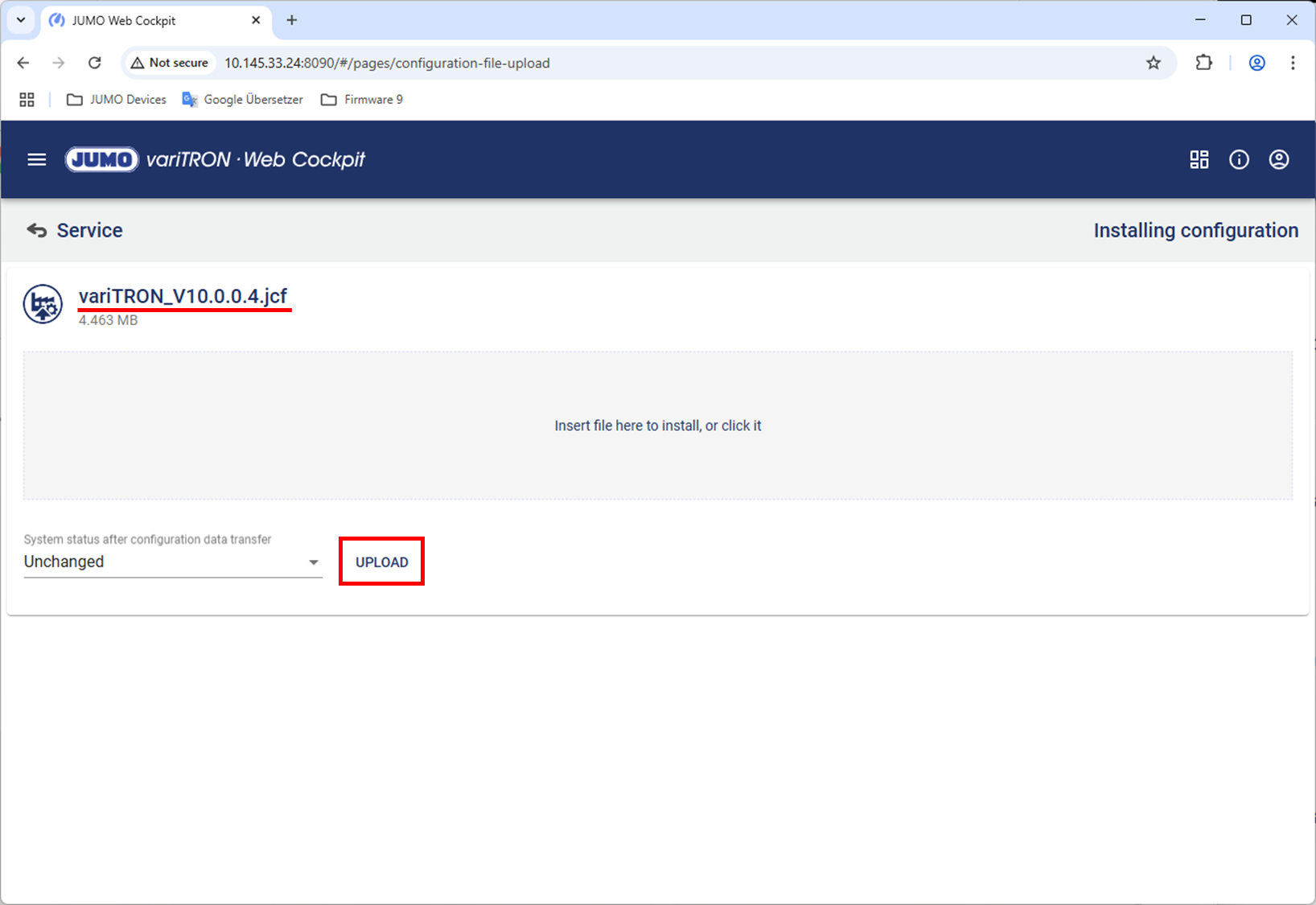Expand the system status dropdown set to Unchanged
The image size is (1316, 905).
click(x=173, y=562)
